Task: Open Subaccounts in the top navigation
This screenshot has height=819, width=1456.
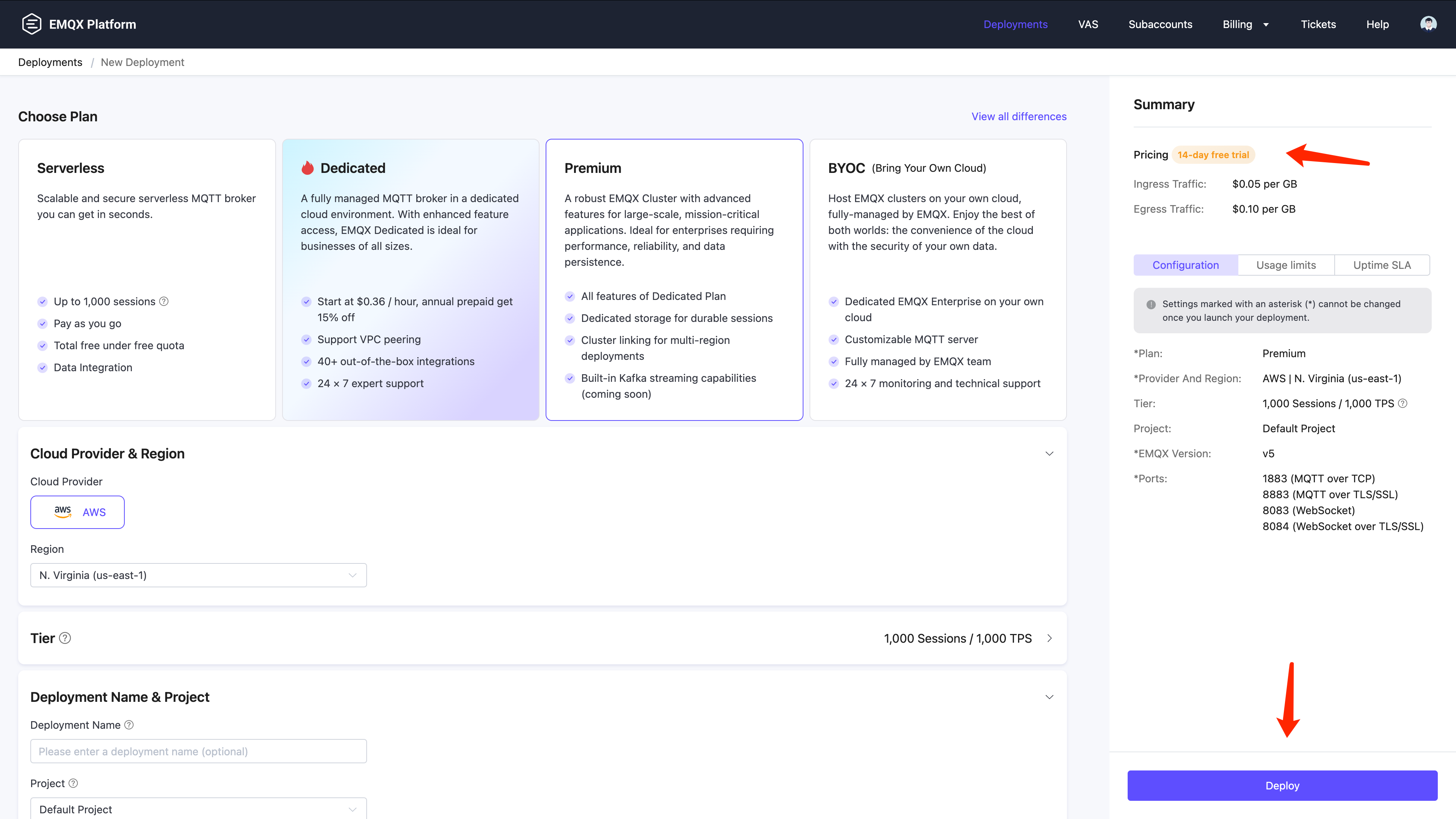Action: point(1160,24)
